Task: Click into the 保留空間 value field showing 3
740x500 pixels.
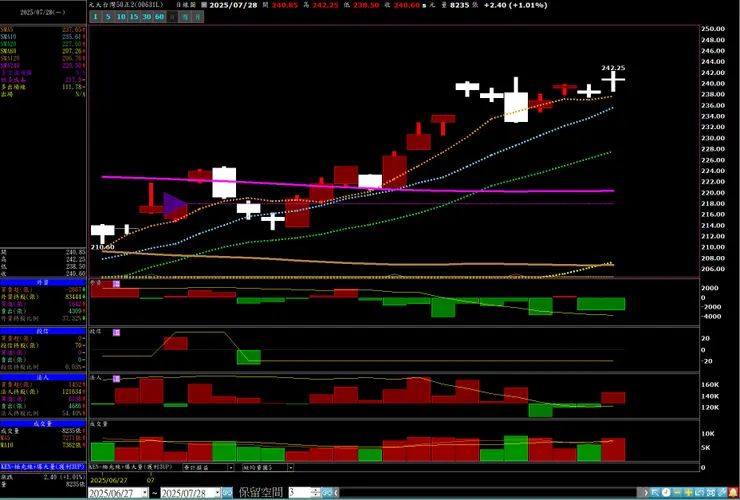Action: tap(300, 493)
